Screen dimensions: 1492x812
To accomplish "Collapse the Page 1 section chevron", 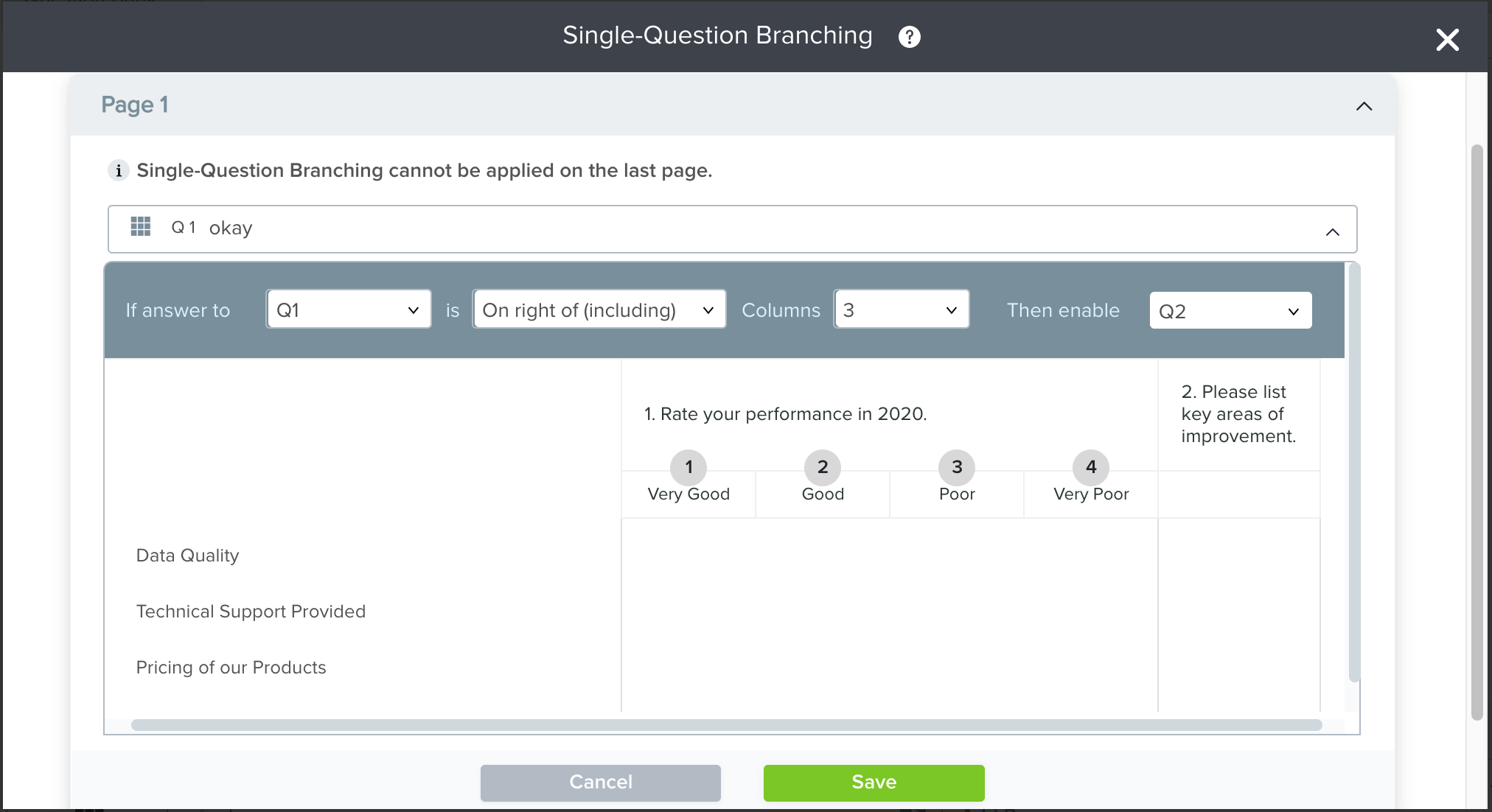I will tap(1364, 106).
